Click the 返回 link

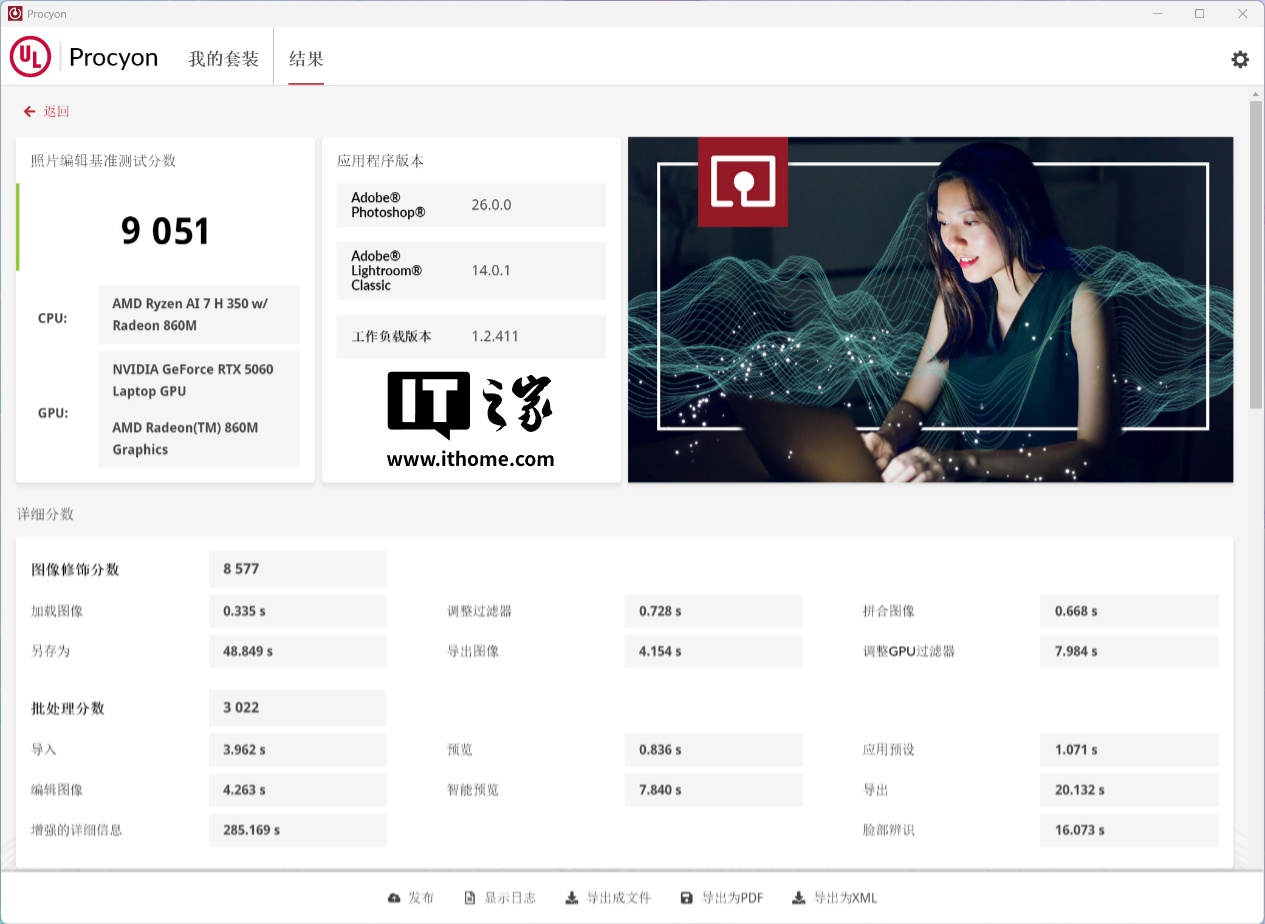pos(54,111)
